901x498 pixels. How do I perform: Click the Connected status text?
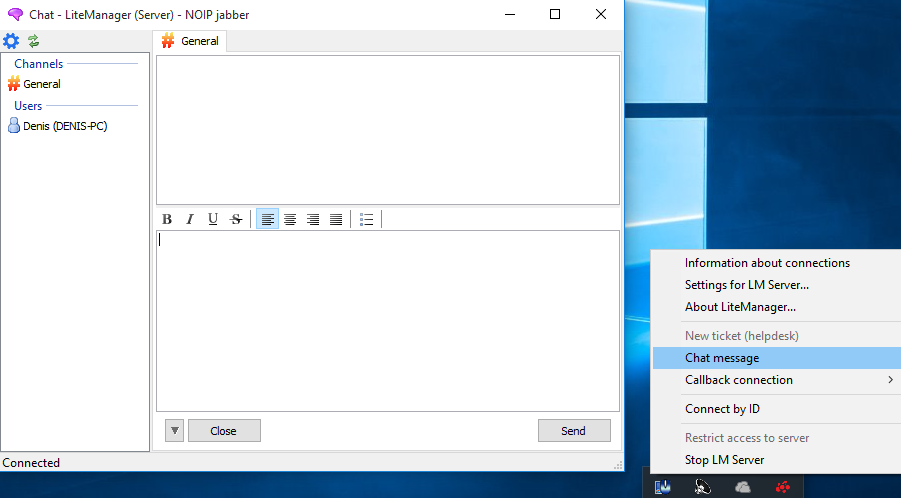point(31,462)
